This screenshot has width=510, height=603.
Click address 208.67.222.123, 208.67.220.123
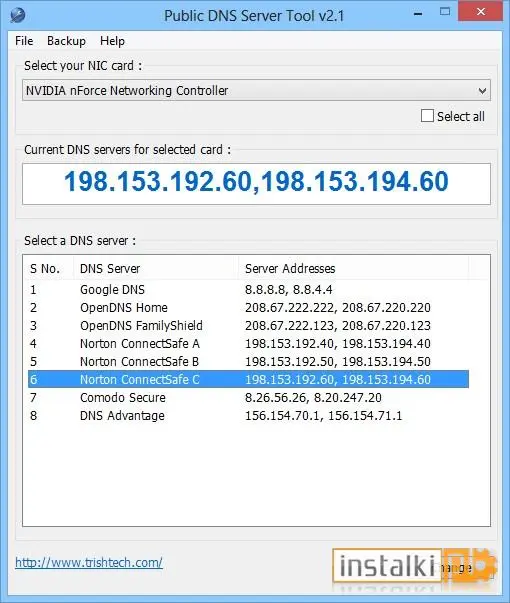tap(338, 326)
